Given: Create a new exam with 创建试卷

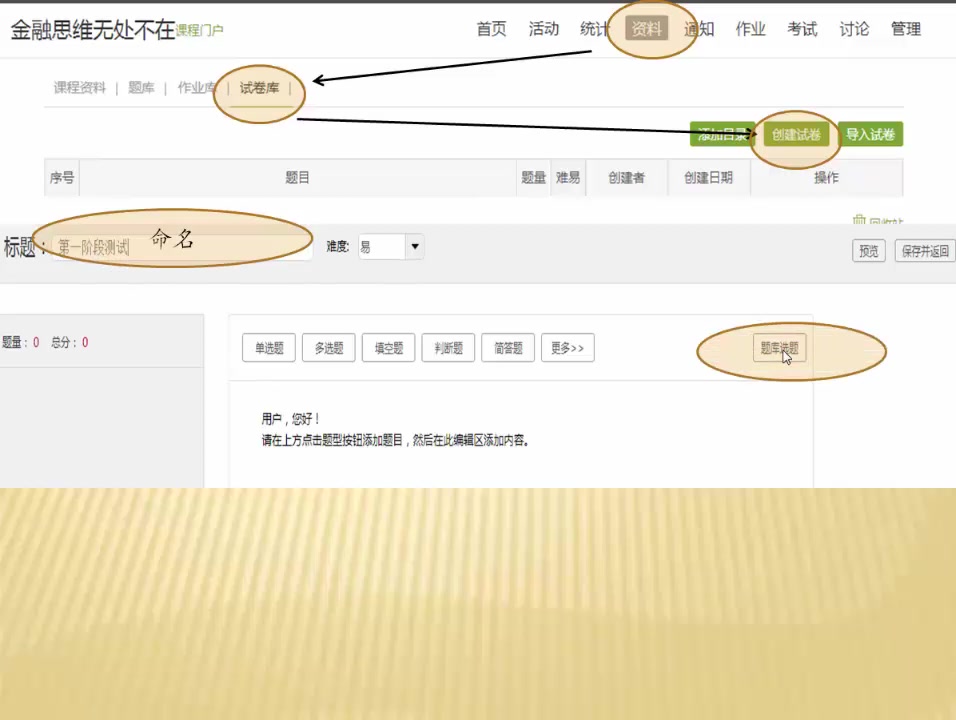Looking at the screenshot, I should click(795, 134).
